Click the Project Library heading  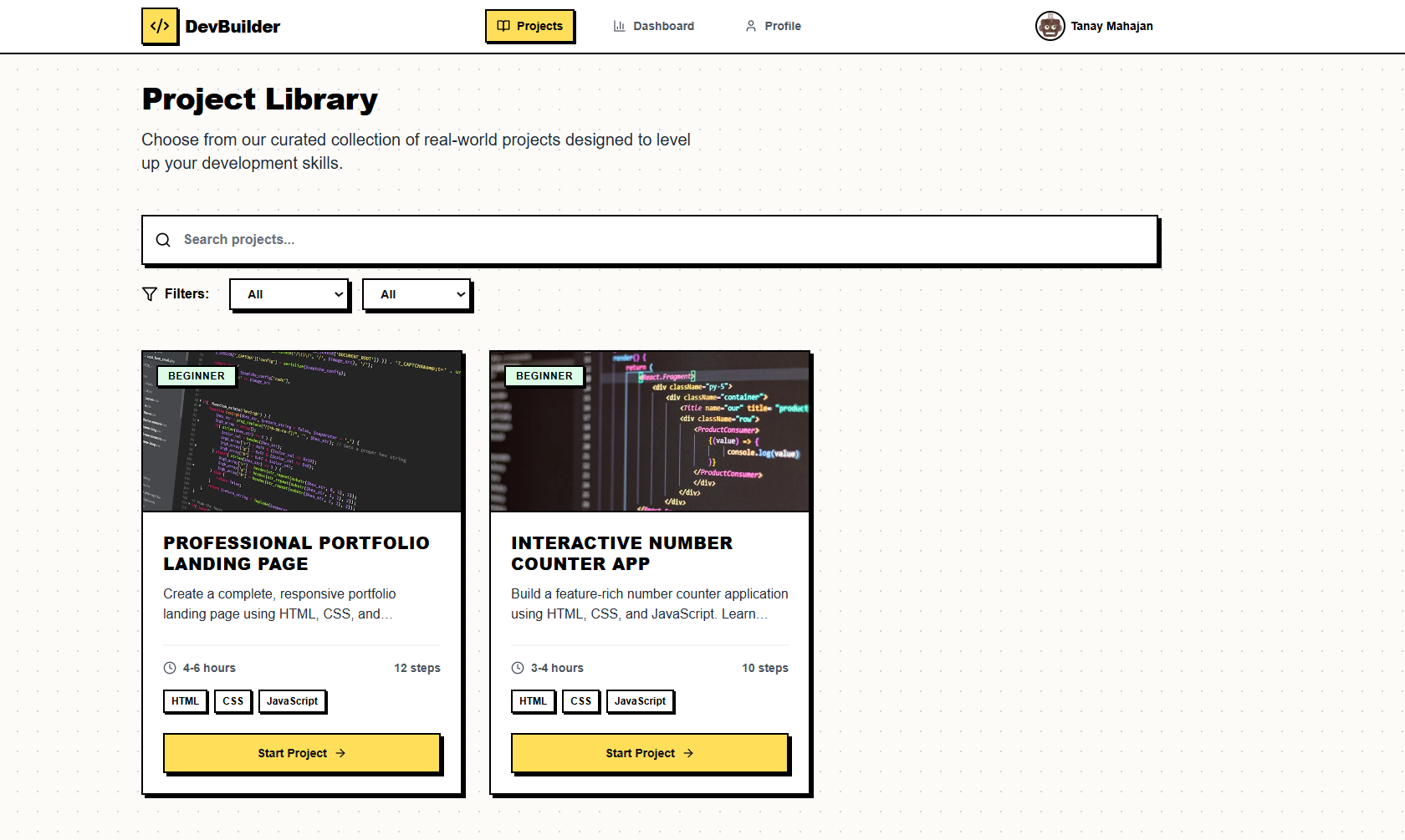(260, 99)
